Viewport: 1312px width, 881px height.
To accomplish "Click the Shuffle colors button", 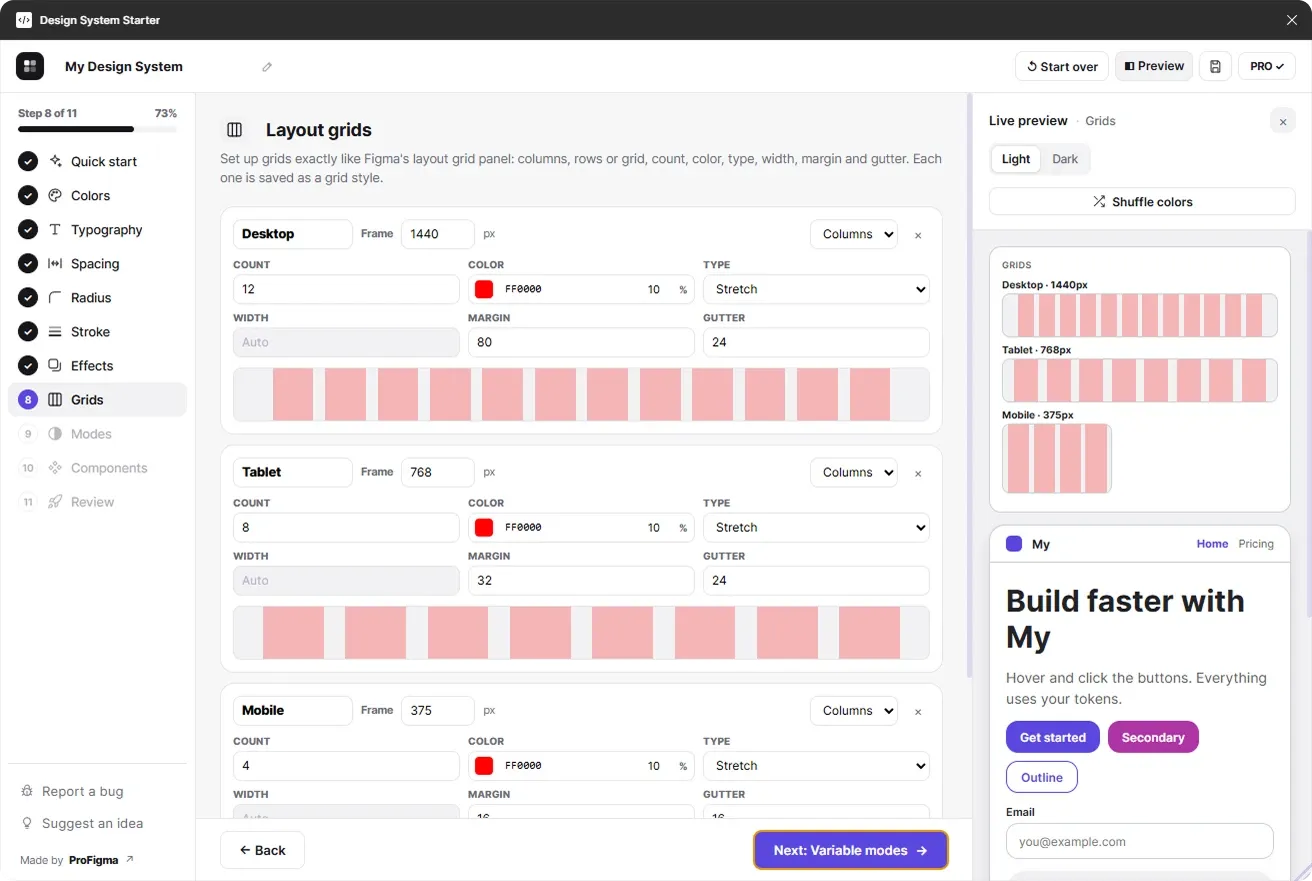I will point(1142,201).
